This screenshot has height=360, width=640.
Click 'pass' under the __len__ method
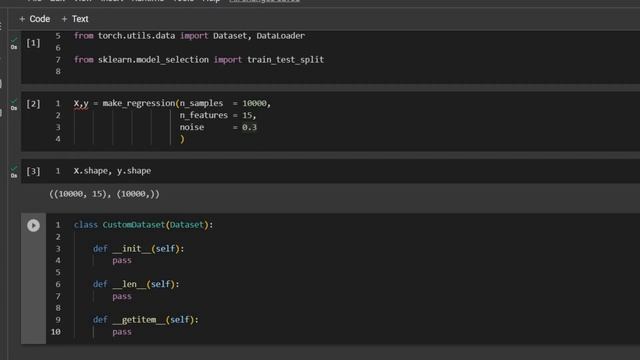122,296
